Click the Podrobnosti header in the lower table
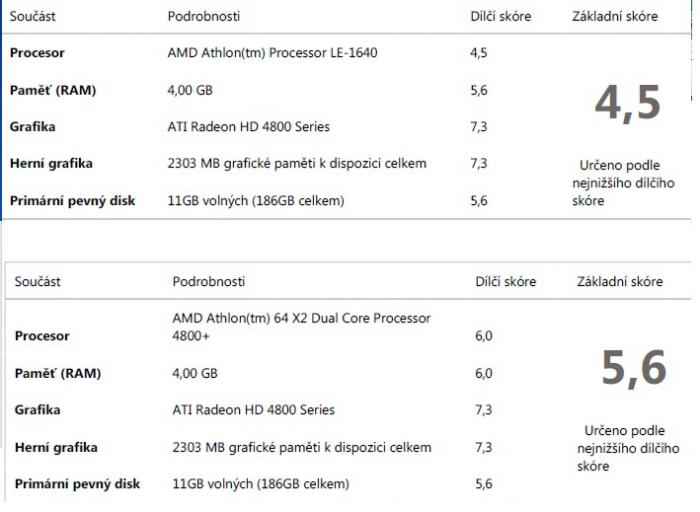Screen dimensions: 700x512 (x=209, y=282)
